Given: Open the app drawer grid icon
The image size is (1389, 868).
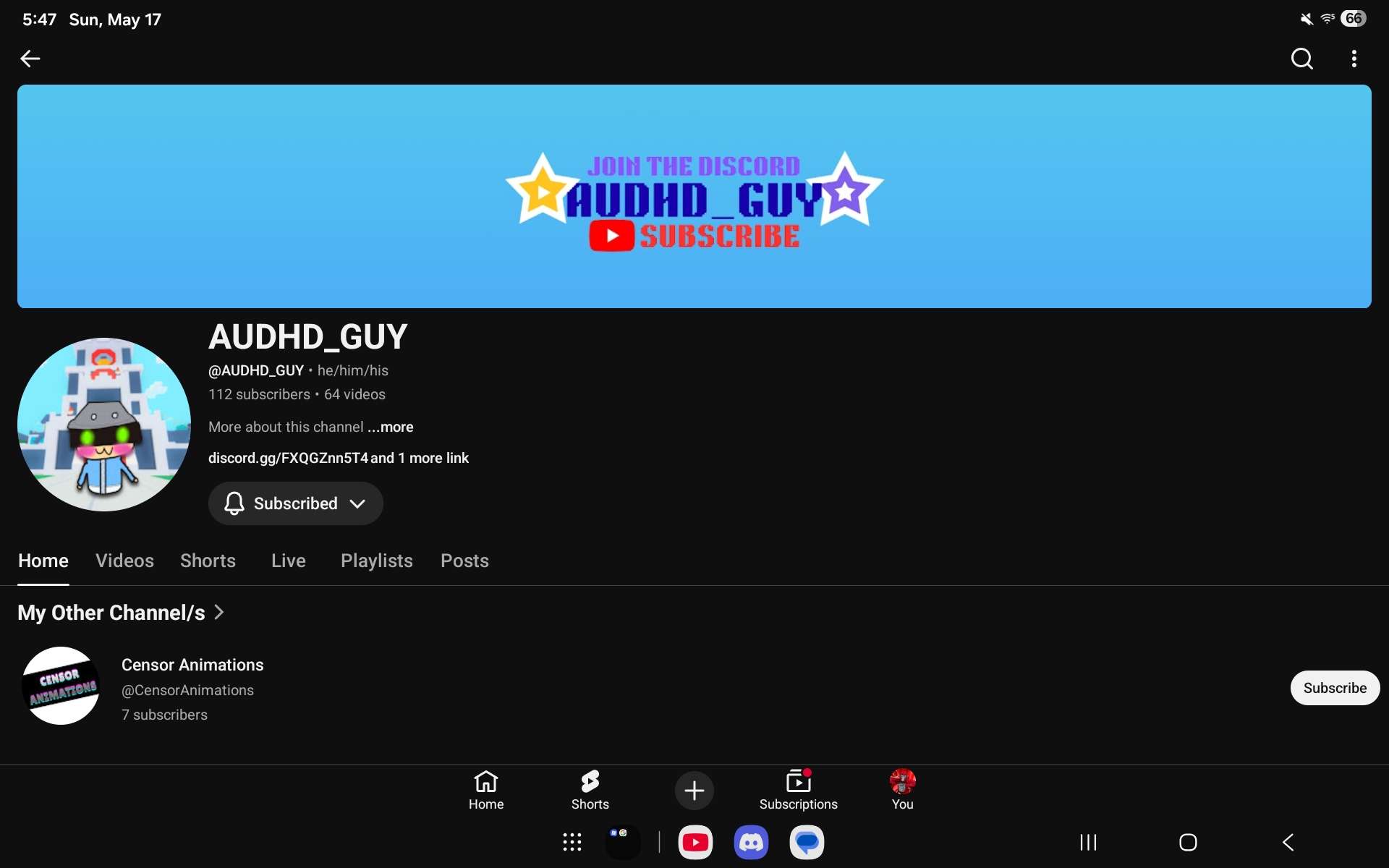Looking at the screenshot, I should [x=572, y=842].
